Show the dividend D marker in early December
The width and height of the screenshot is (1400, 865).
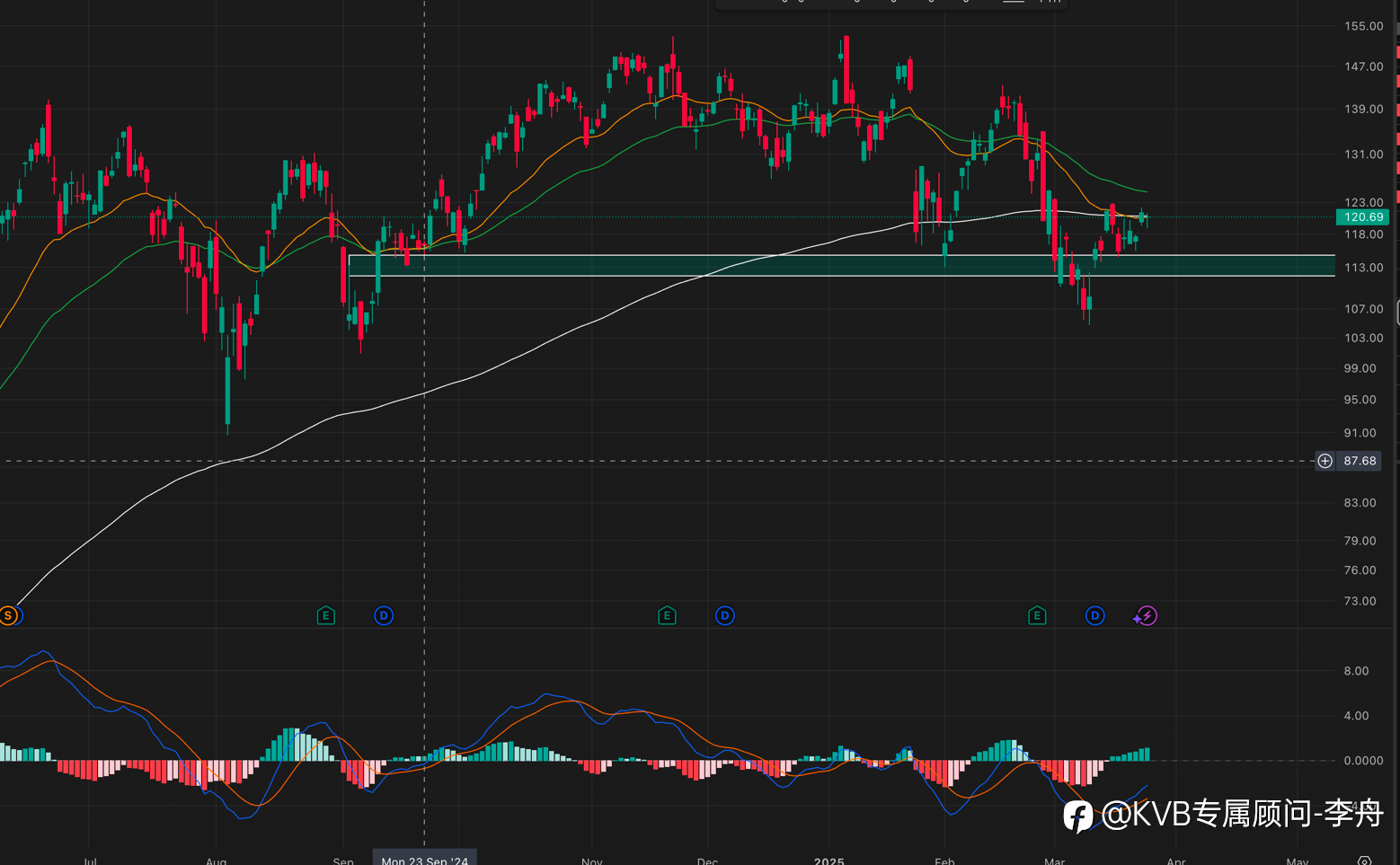coord(725,615)
